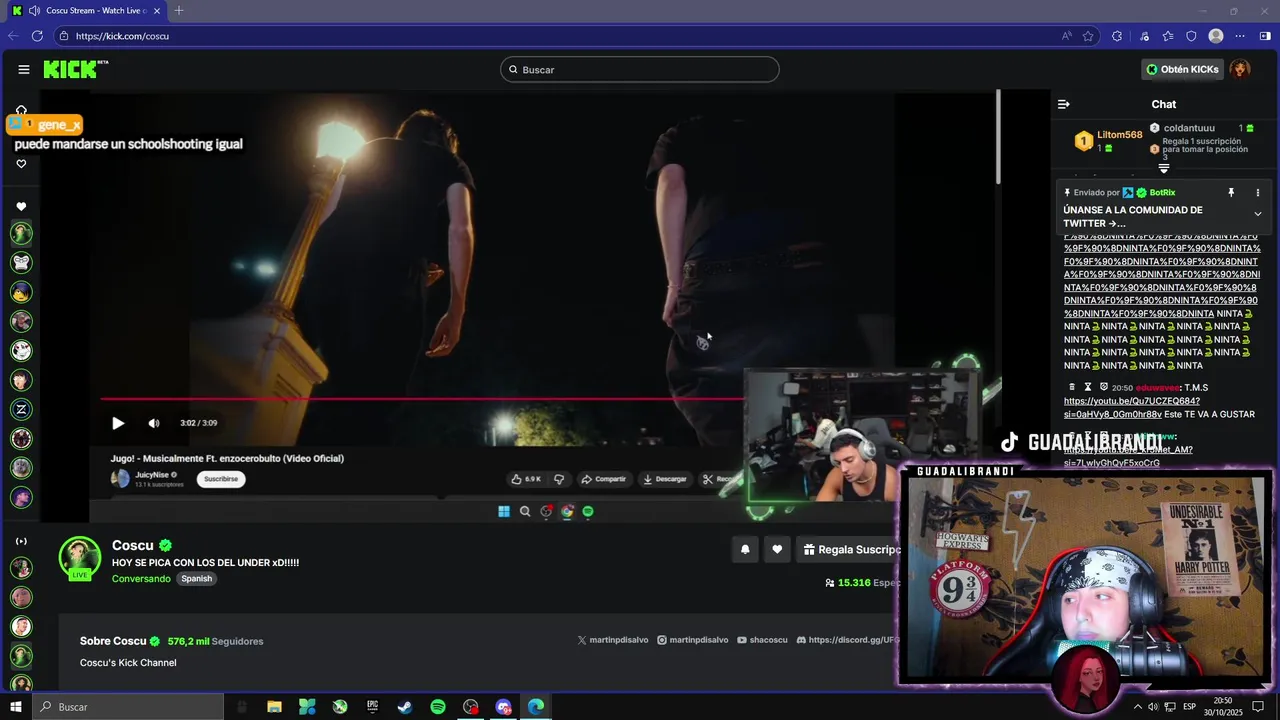This screenshot has width=1280, height=720.
Task: Like the YouTube video (6.9 K)
Action: click(x=525, y=479)
